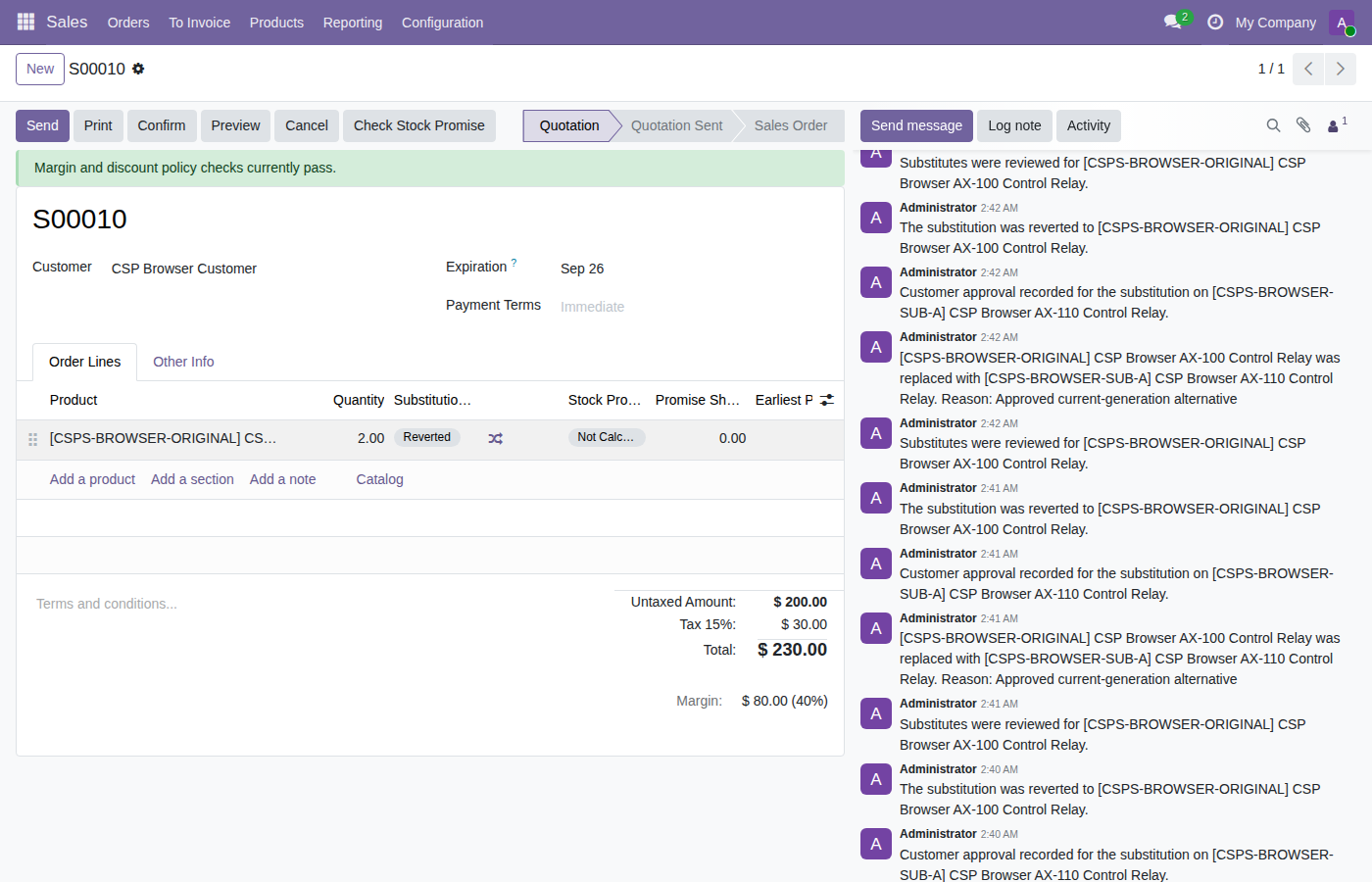Click Check Stock Promise button
This screenshot has width=1372, height=882.
click(x=419, y=125)
